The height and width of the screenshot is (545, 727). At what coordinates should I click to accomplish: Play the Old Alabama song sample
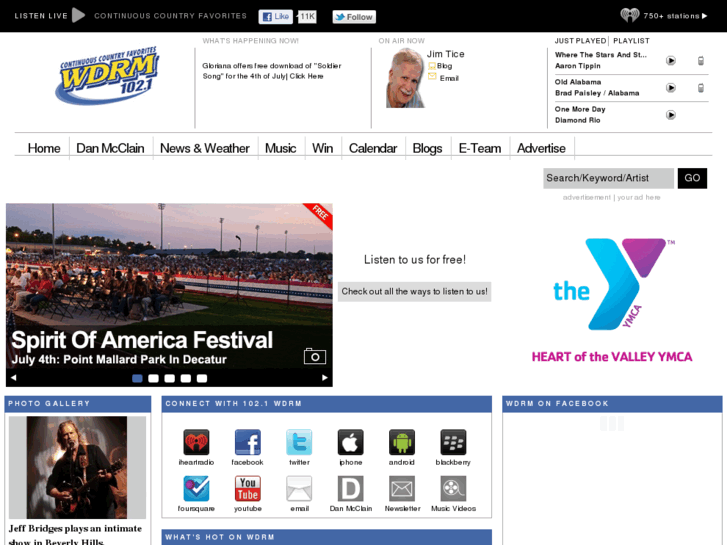pyautogui.click(x=670, y=88)
